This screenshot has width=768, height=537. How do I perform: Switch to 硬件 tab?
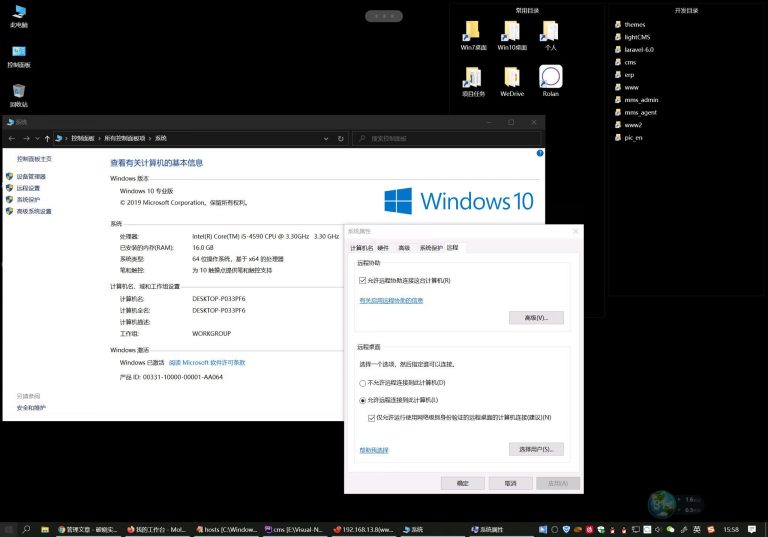click(383, 248)
